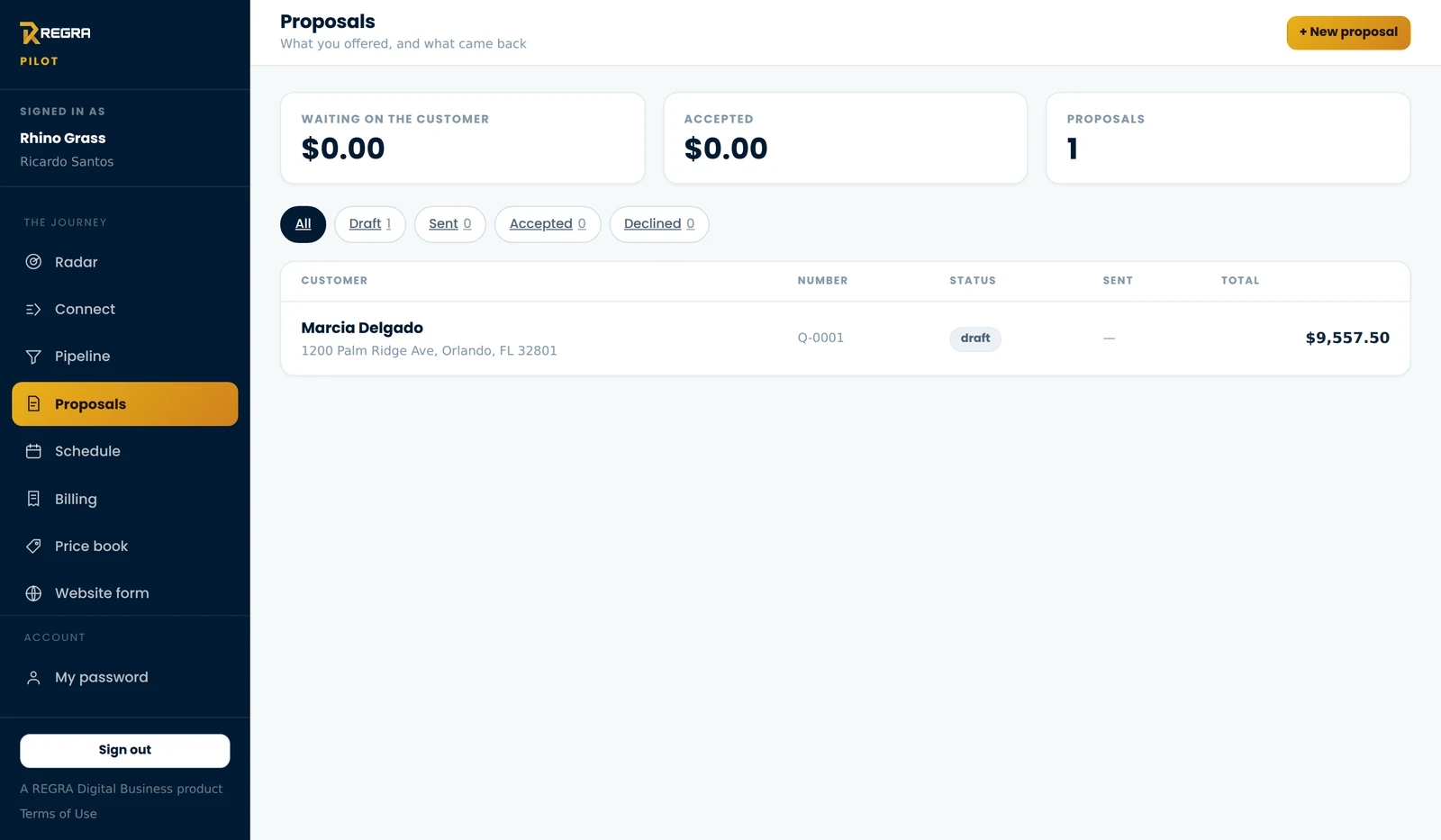Navigate to Pipeline
1441x840 pixels.
coord(125,357)
